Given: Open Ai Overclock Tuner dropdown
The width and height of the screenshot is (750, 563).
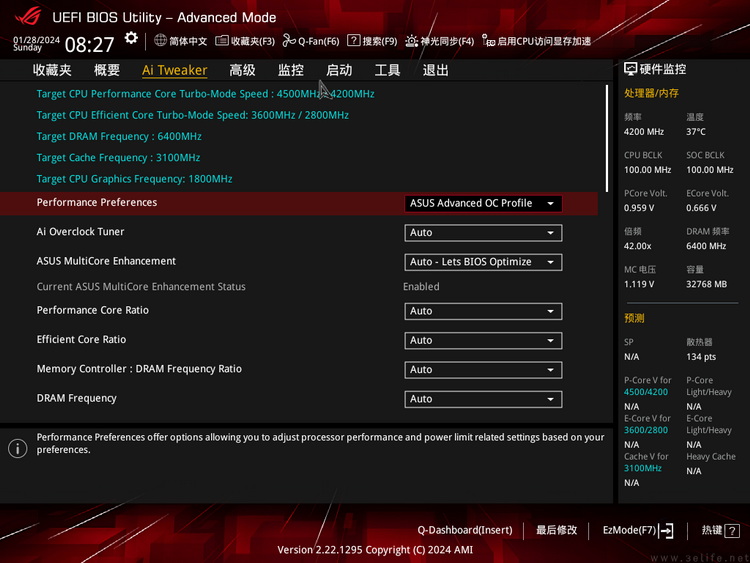Looking at the screenshot, I should pos(483,232).
